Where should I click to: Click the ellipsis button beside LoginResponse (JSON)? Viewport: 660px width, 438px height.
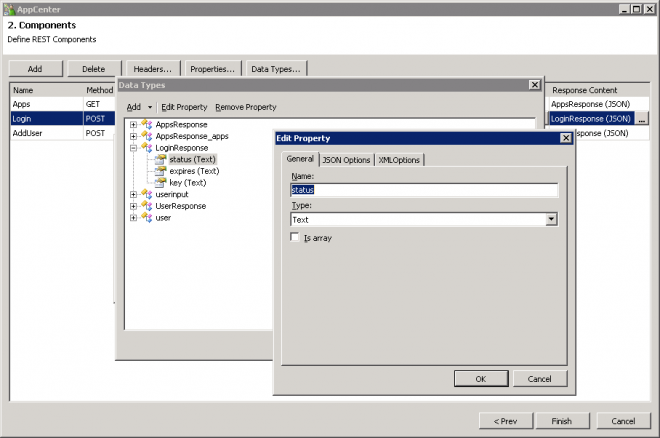(x=641, y=119)
